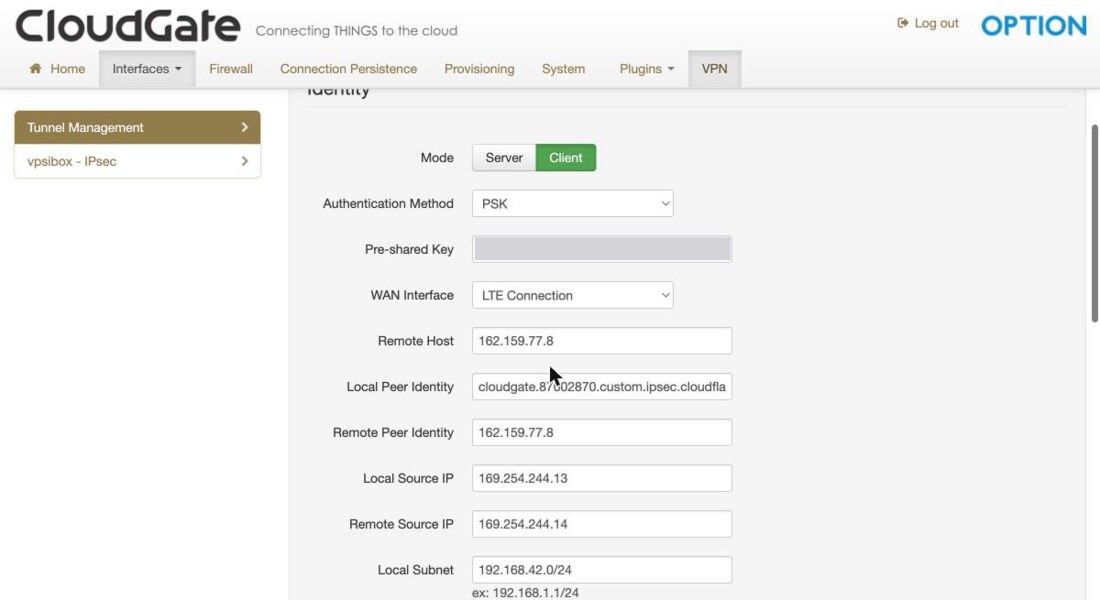Click the Local Subnet field
The height and width of the screenshot is (600, 1100).
tap(602, 570)
